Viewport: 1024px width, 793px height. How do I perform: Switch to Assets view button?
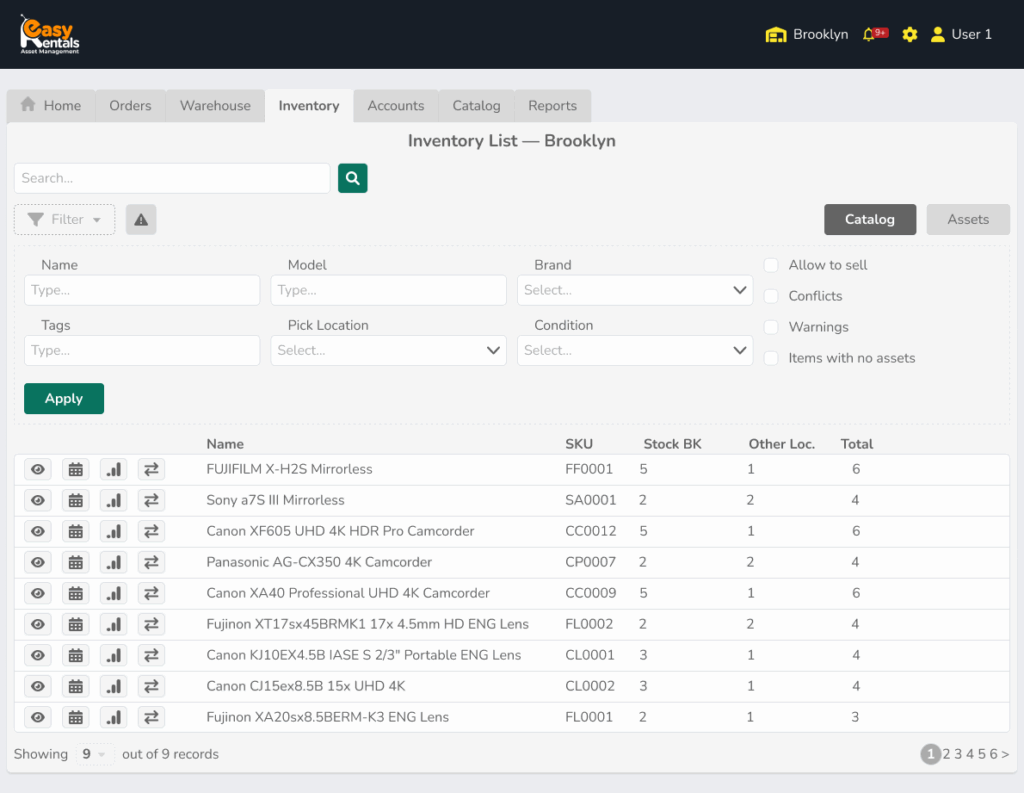point(968,219)
